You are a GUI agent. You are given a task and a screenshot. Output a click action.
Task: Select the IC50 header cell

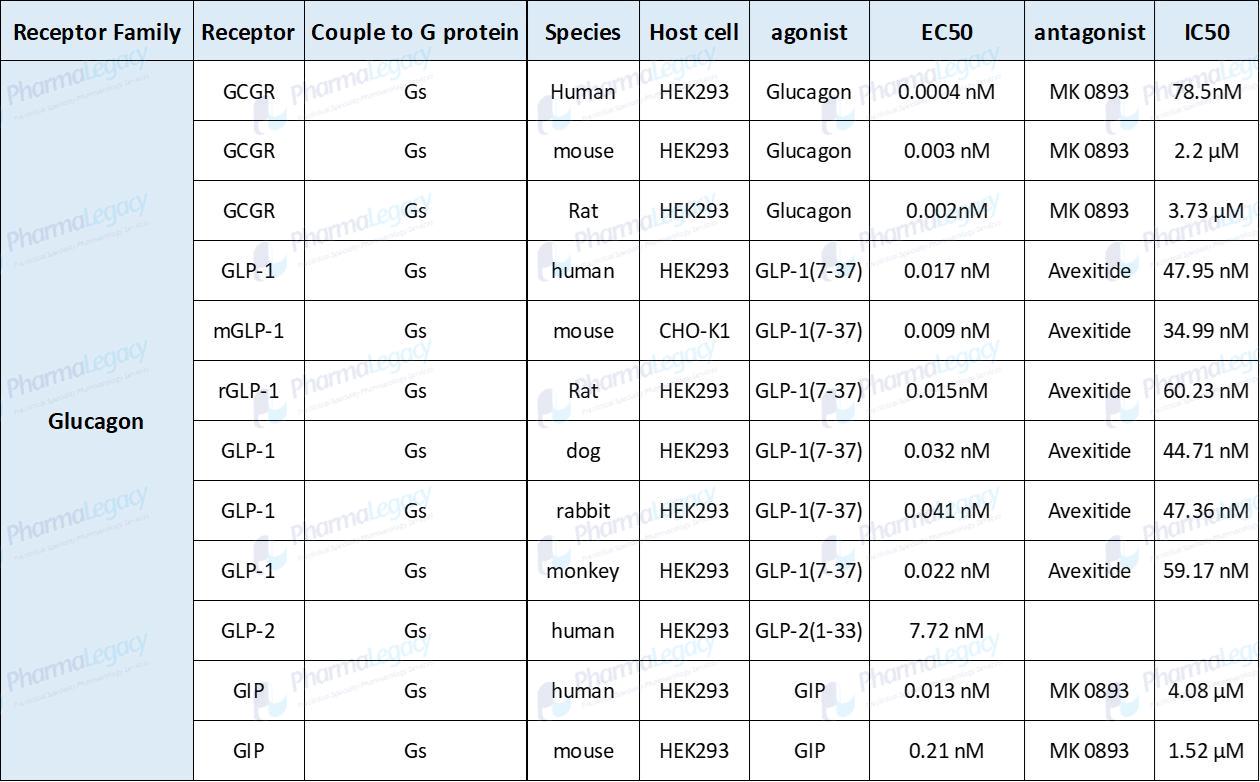pyautogui.click(x=1207, y=31)
